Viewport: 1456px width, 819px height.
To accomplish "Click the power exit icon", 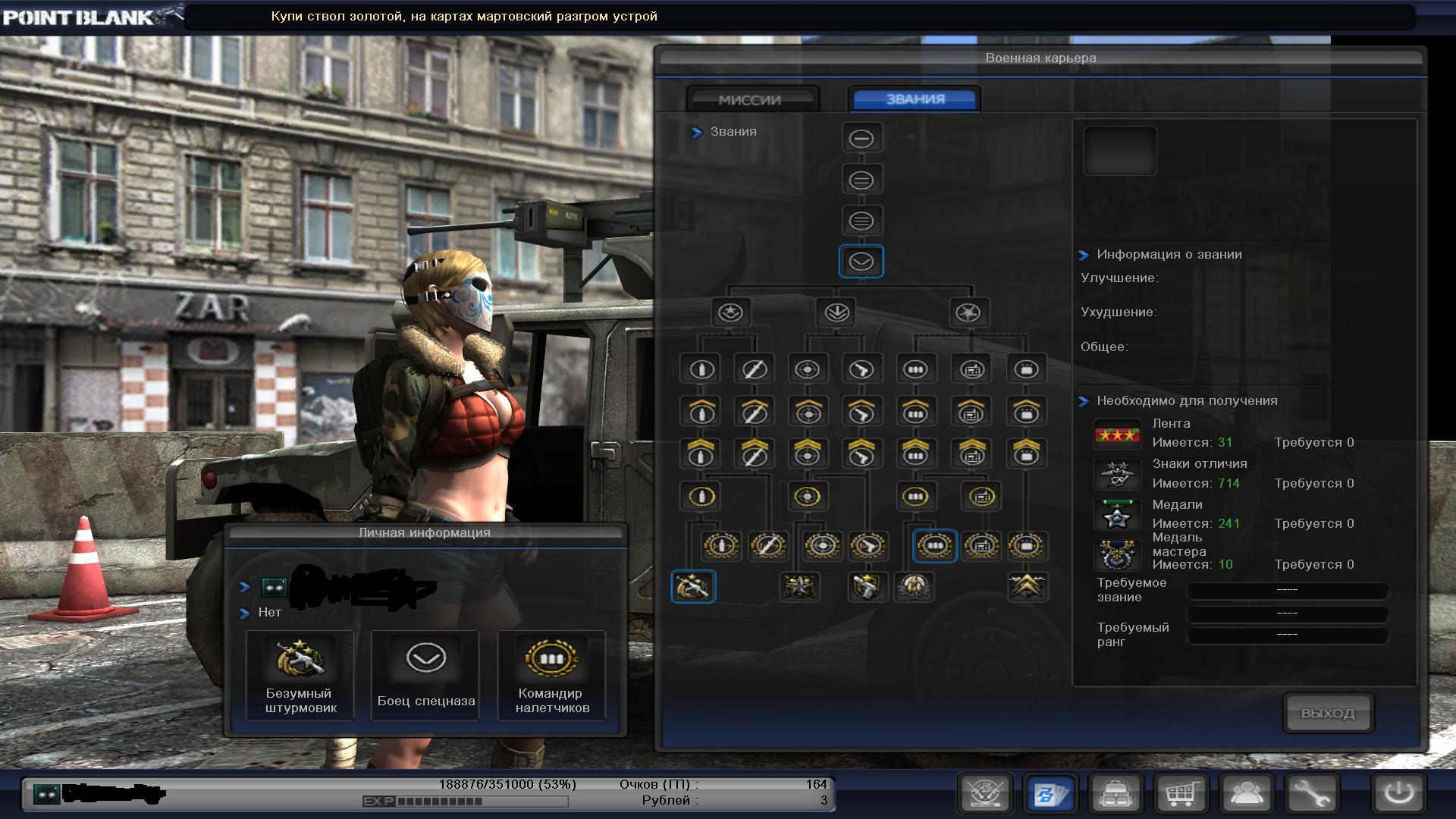I will (x=1398, y=794).
